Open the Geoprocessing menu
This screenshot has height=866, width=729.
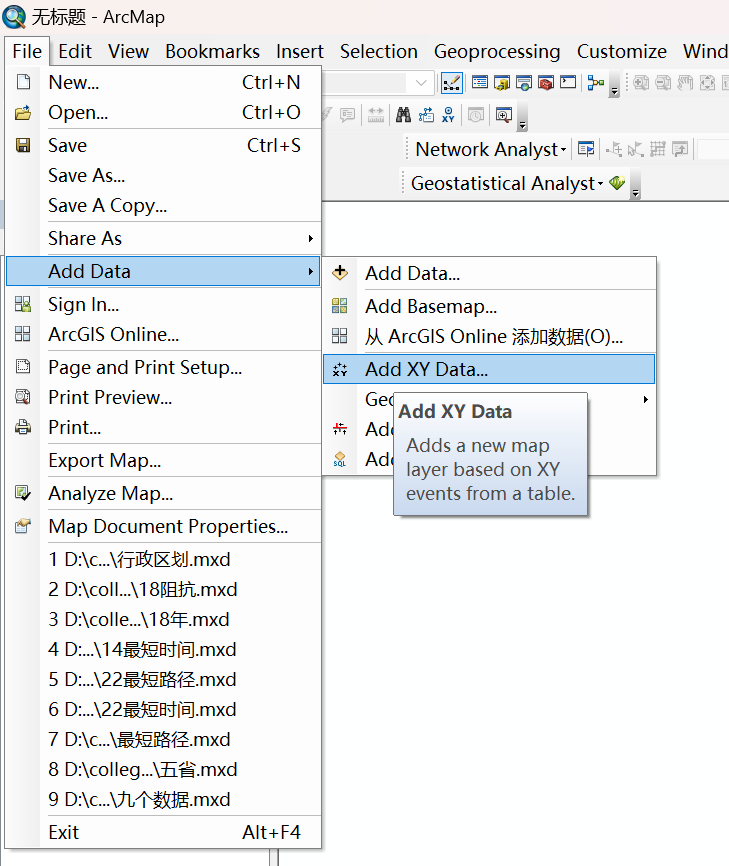(497, 51)
